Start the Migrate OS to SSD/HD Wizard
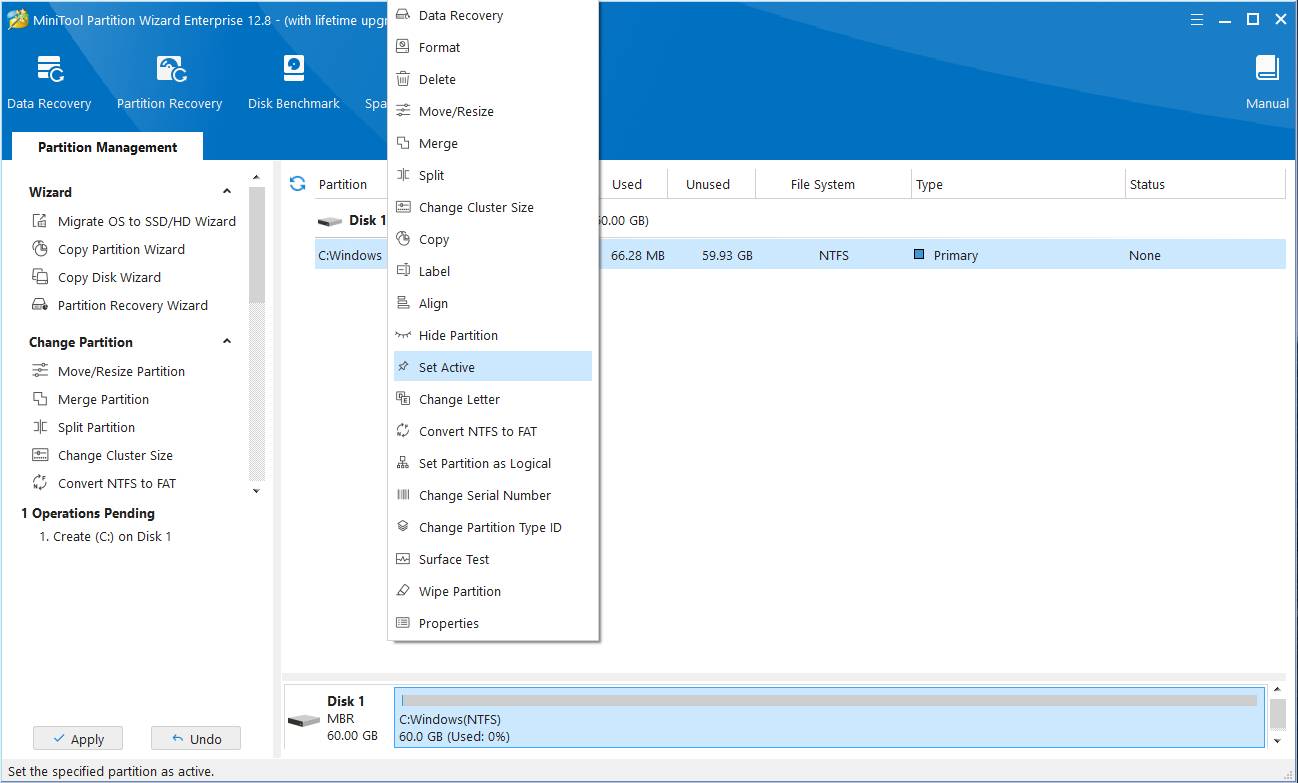This screenshot has width=1298, height=783. click(146, 221)
